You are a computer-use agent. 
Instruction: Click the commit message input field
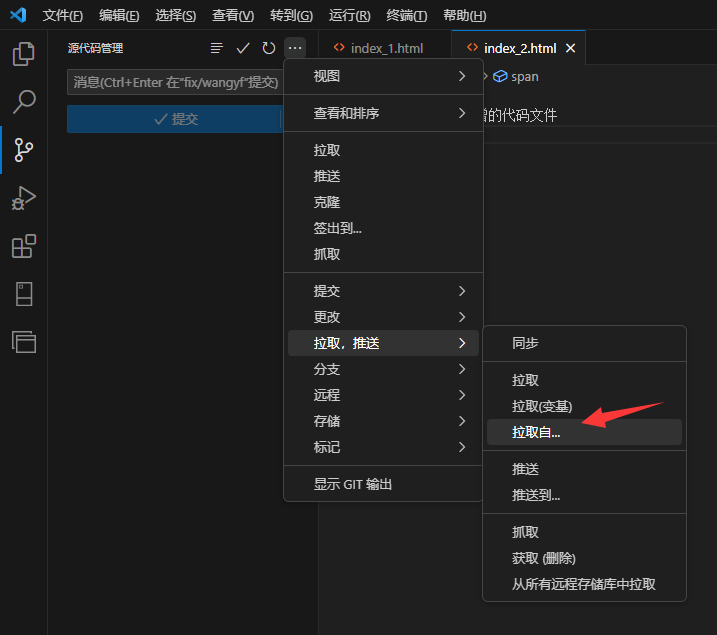tap(175, 82)
